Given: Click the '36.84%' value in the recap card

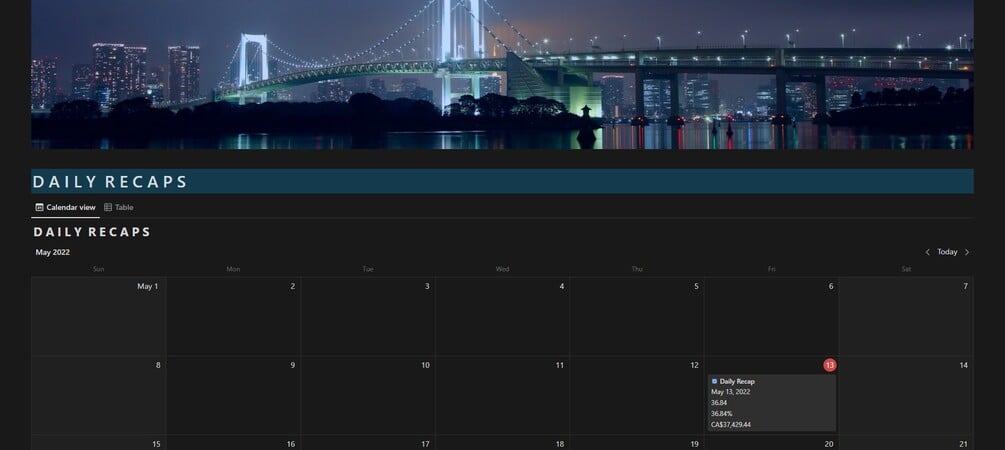Looking at the screenshot, I should tap(721, 414).
